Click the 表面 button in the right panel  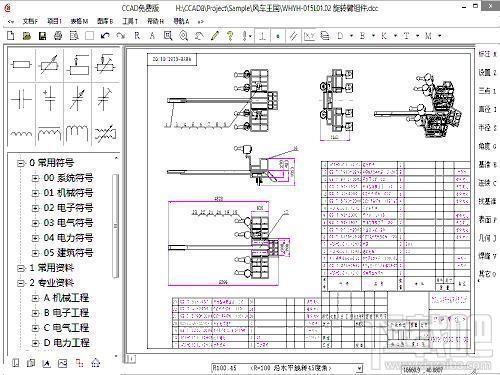coord(487,220)
